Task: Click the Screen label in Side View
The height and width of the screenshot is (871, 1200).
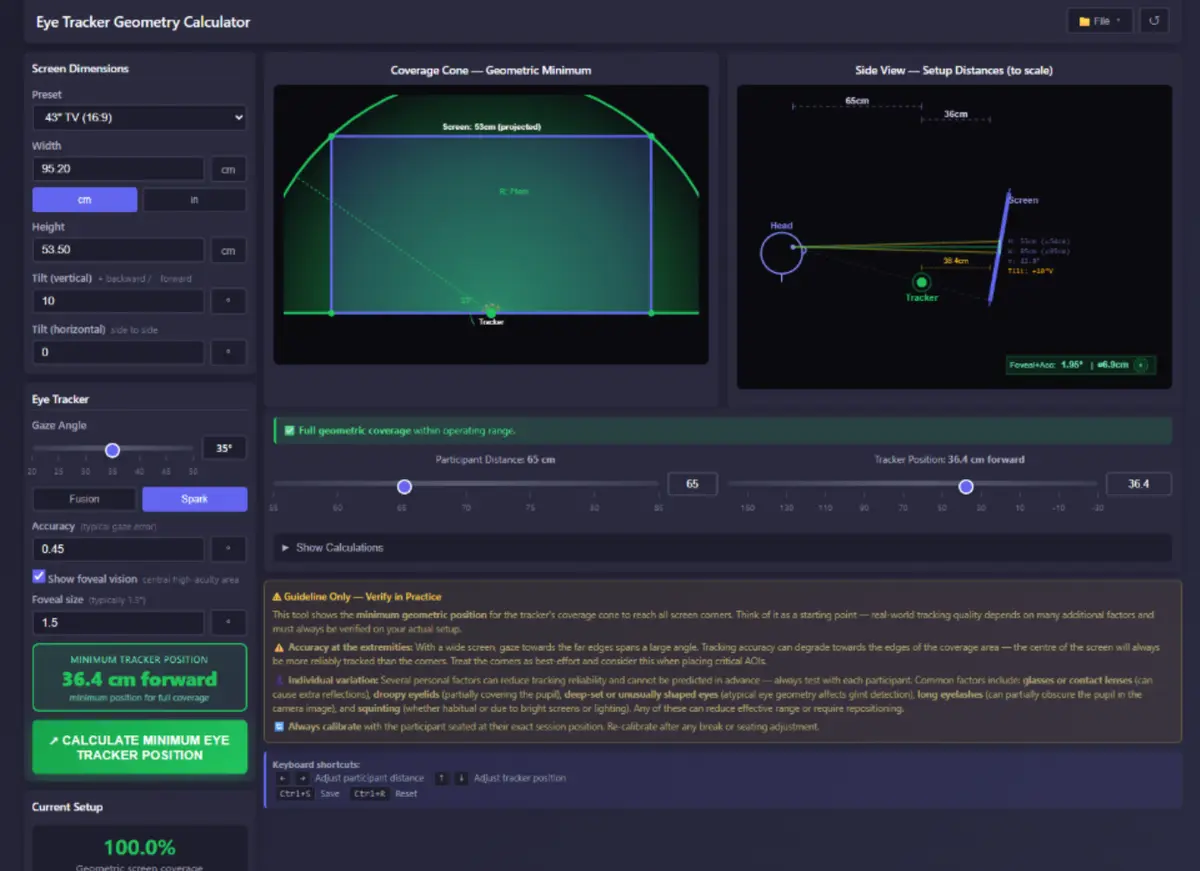Action: 1023,200
